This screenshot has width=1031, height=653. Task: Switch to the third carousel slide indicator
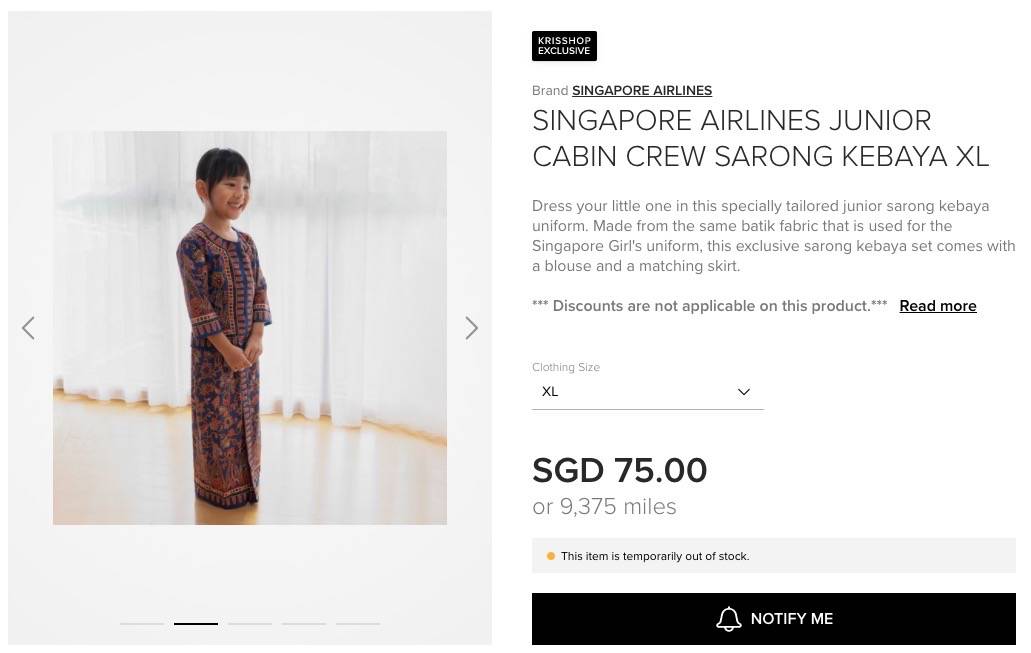pos(250,623)
